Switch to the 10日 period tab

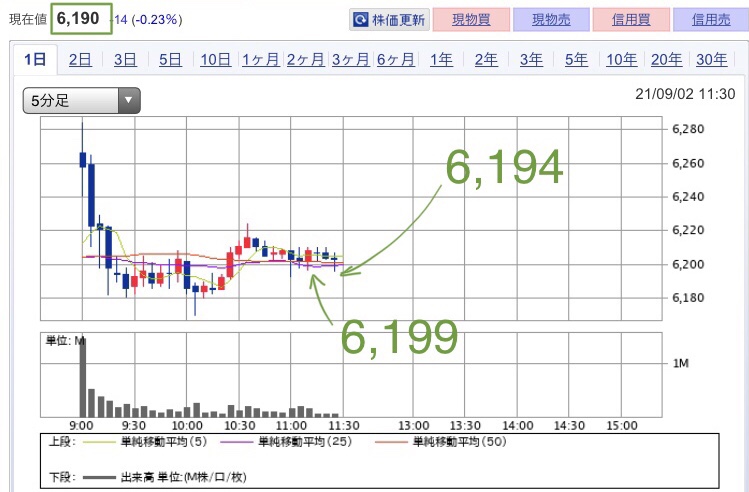pos(215,60)
